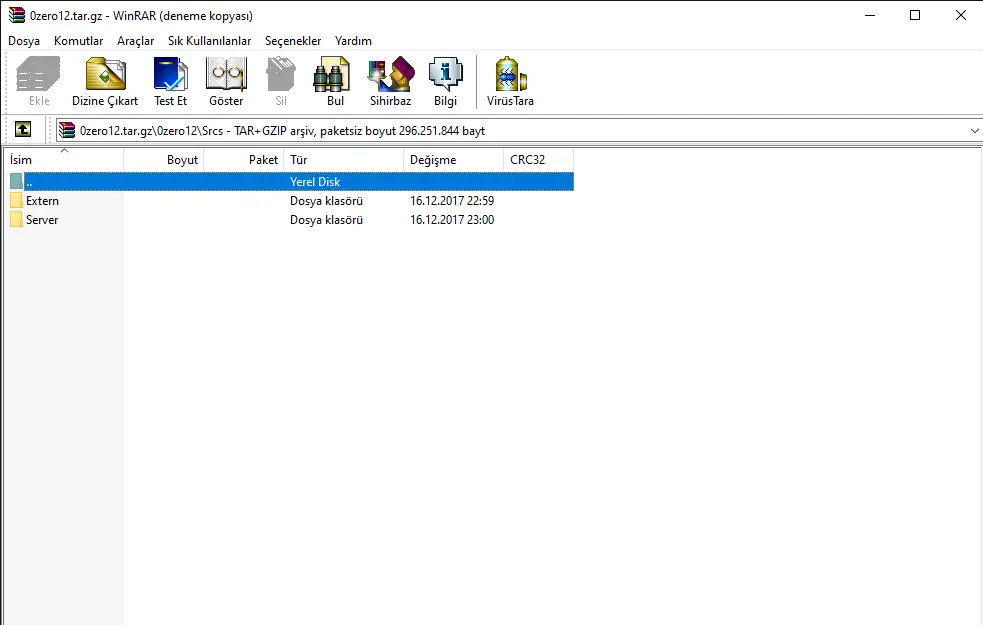Start VirüsTara virus scan
The height and width of the screenshot is (625, 983).
pos(510,81)
